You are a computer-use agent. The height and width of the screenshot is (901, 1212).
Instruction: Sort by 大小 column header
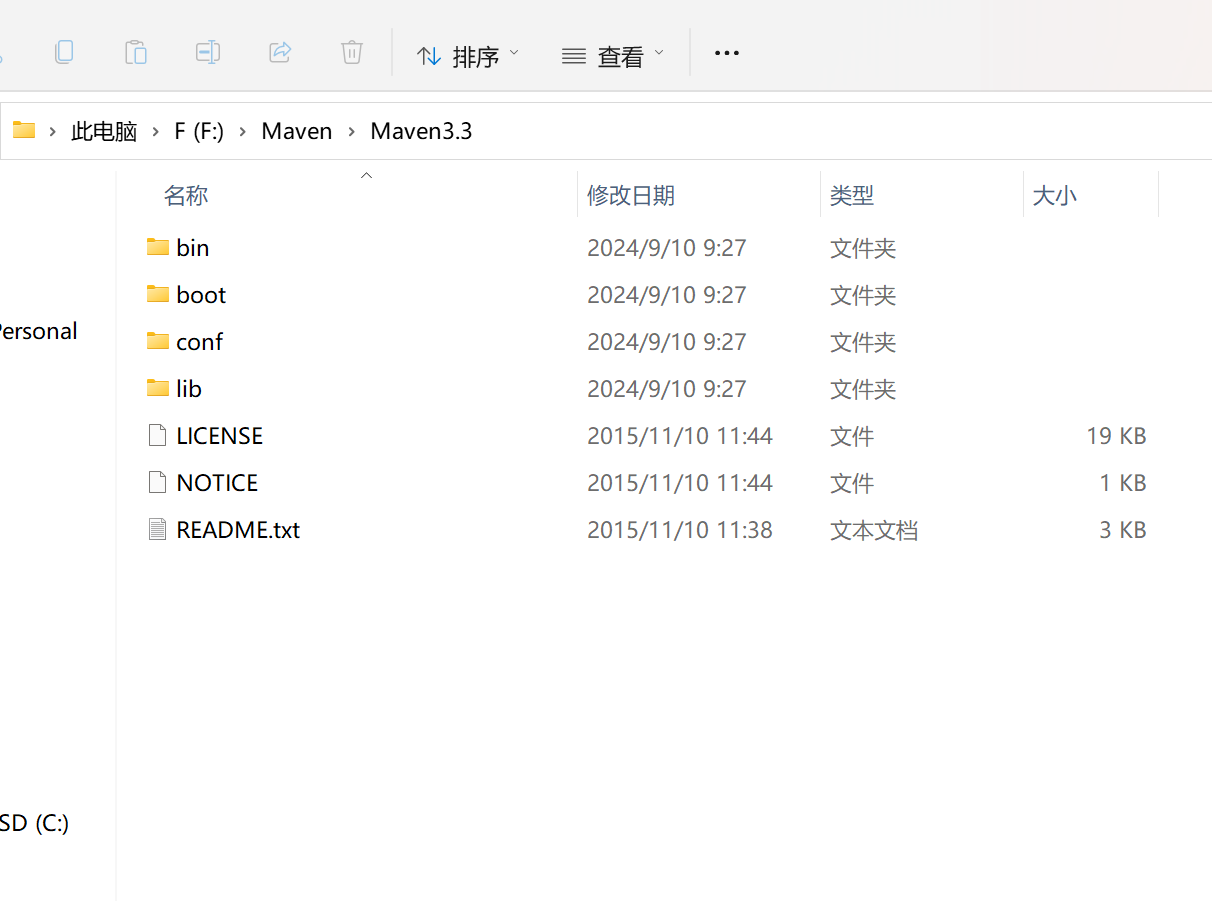pyautogui.click(x=1054, y=195)
